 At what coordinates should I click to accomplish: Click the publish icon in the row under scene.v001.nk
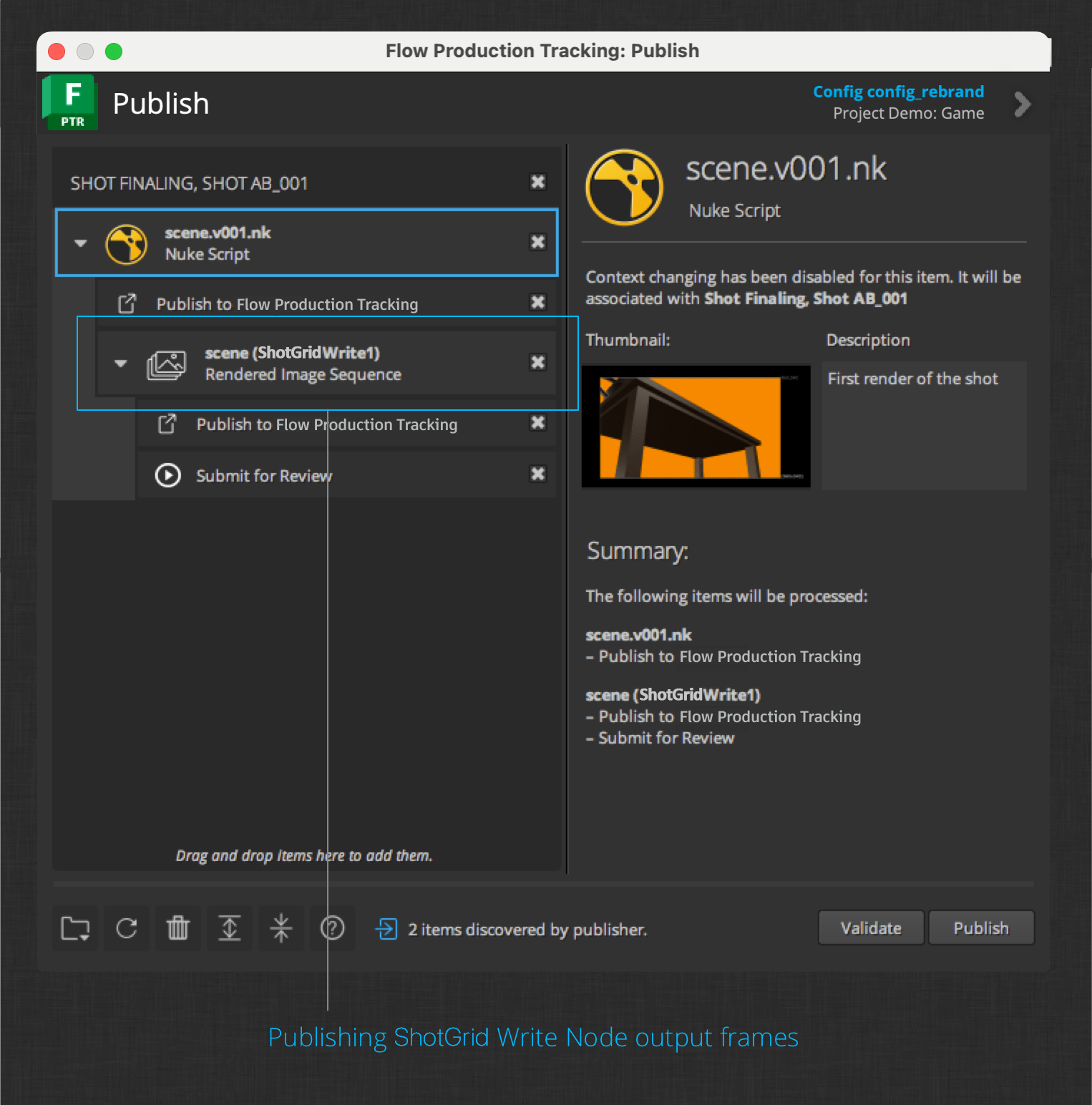pos(127,303)
